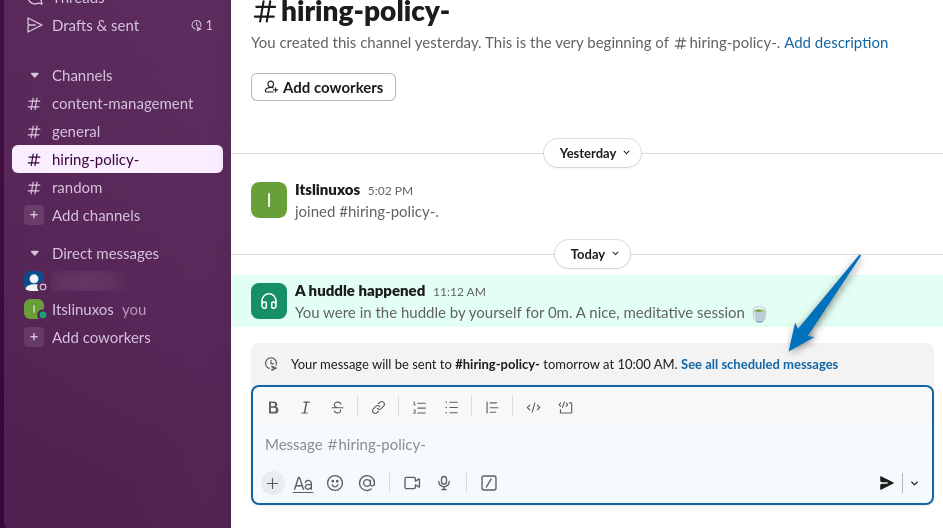Click the Add coworkers button

point(323,88)
